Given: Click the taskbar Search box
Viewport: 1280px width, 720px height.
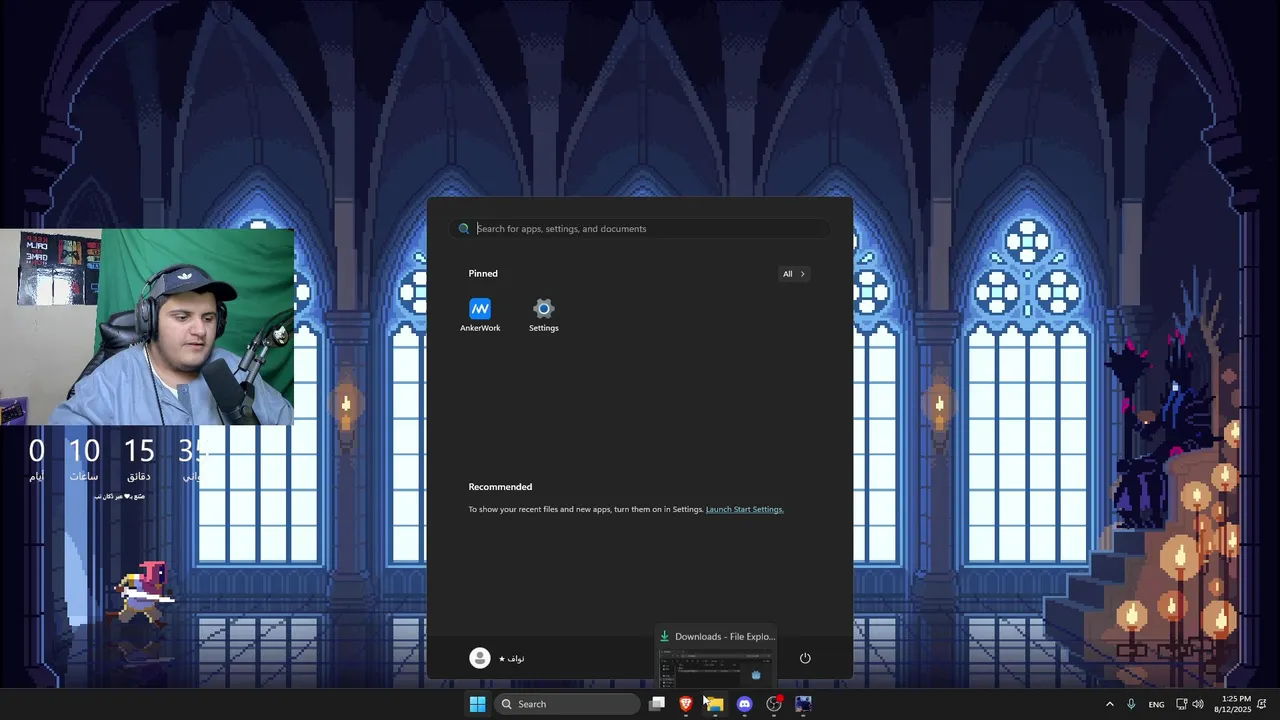Looking at the screenshot, I should (x=567, y=704).
